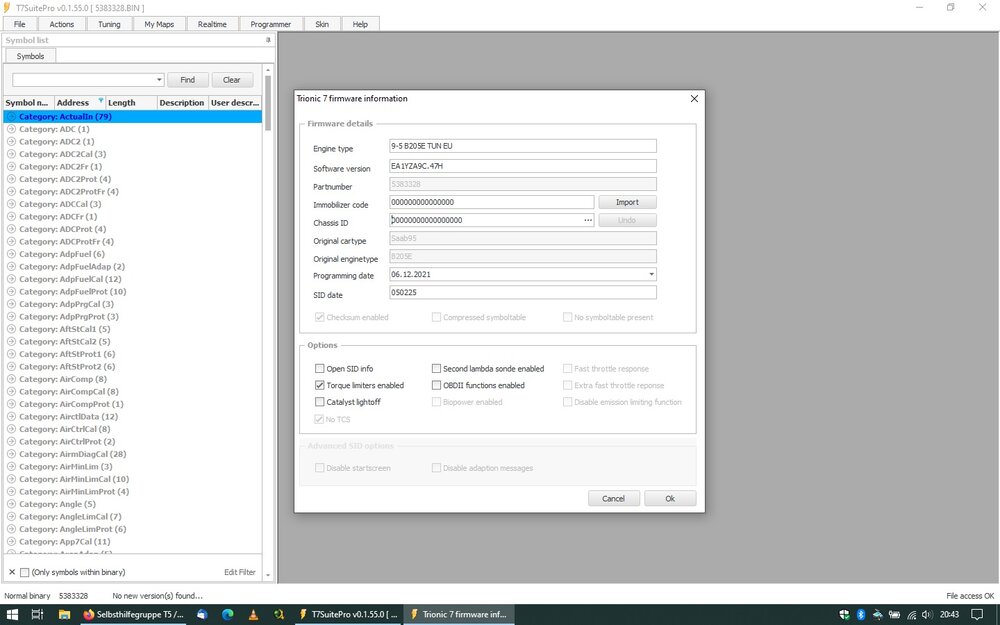Enable Catalyst lightoff option
The image size is (1000, 625).
(320, 402)
